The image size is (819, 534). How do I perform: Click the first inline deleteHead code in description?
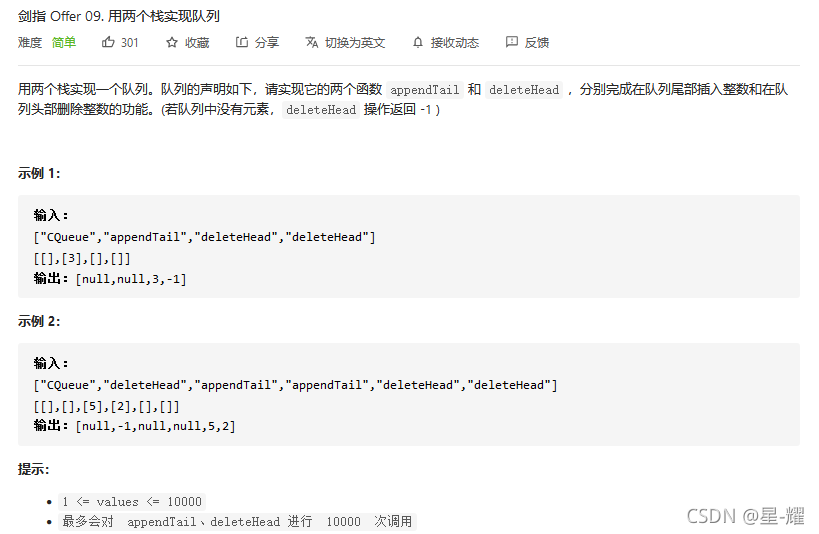[x=524, y=90]
